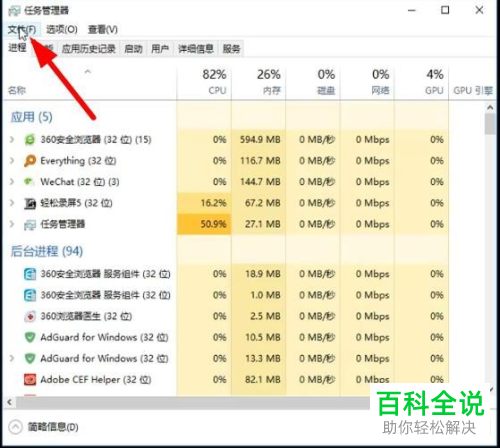Switch to the 启动 tab
500x448 pixels.
coord(133,49)
